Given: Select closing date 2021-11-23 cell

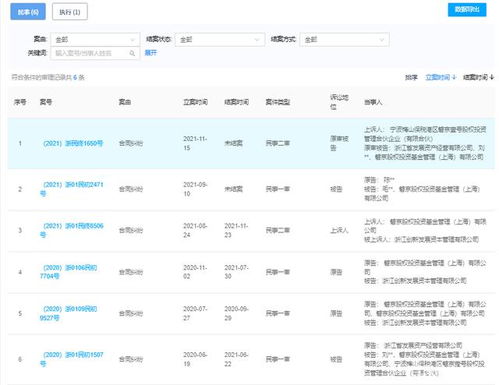Looking at the screenshot, I should pyautogui.click(x=236, y=230).
